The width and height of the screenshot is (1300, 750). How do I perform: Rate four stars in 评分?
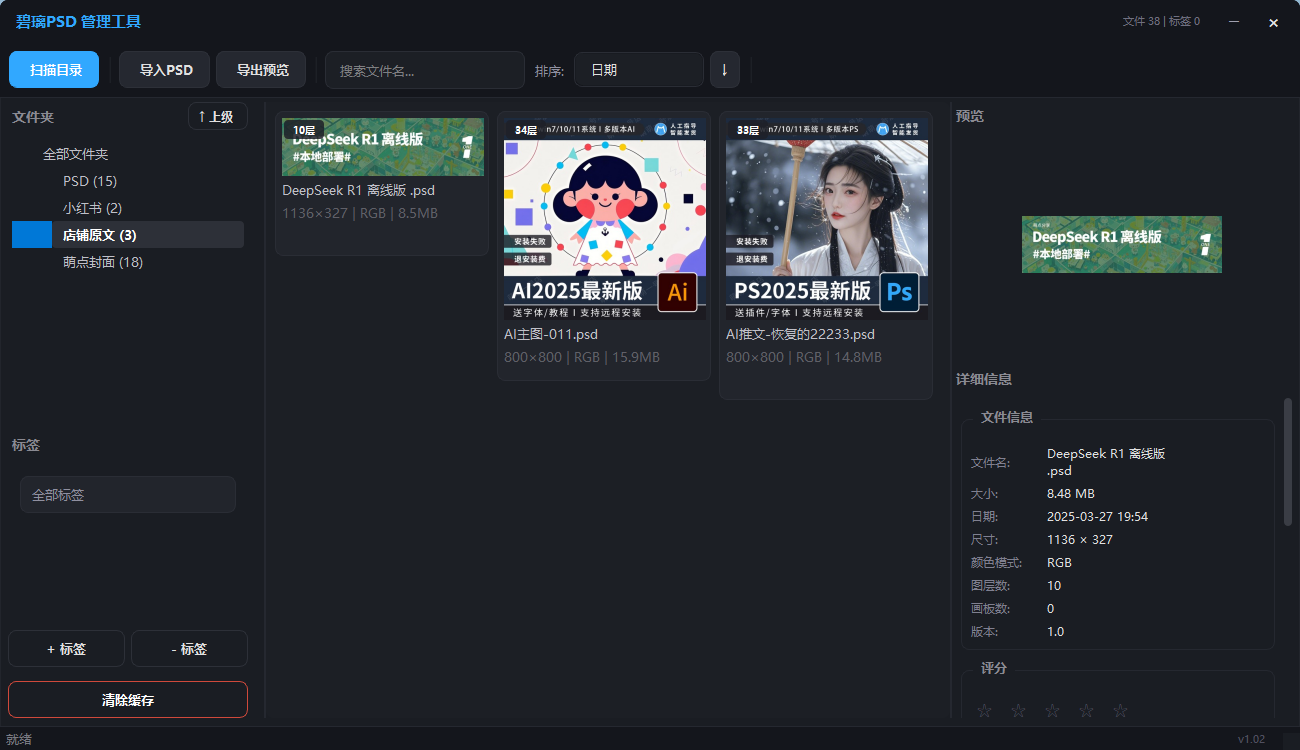[1087, 711]
